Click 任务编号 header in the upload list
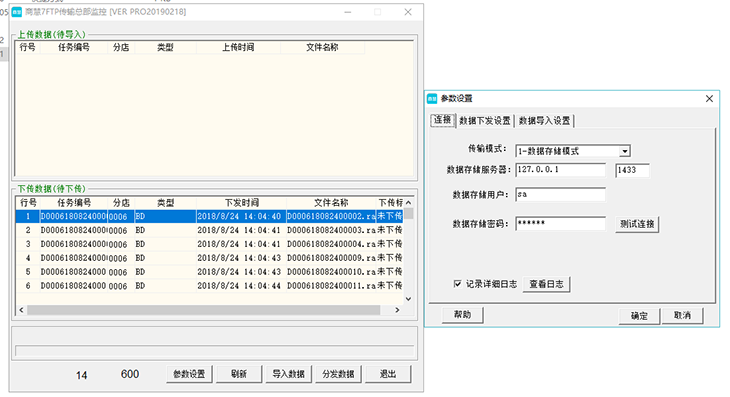The width and height of the screenshot is (730, 397). click(74, 47)
